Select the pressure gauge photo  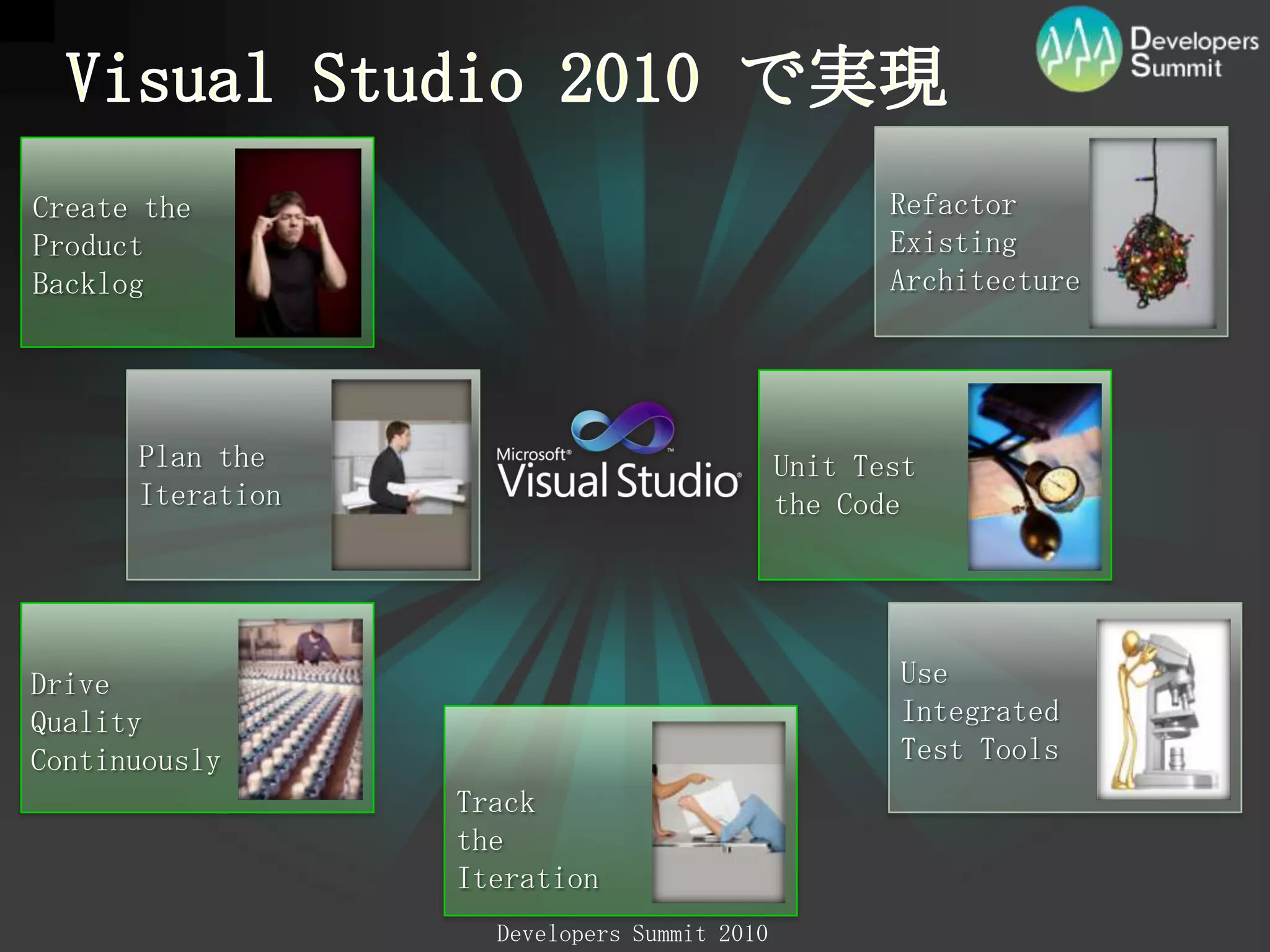pyautogui.click(x=1035, y=476)
